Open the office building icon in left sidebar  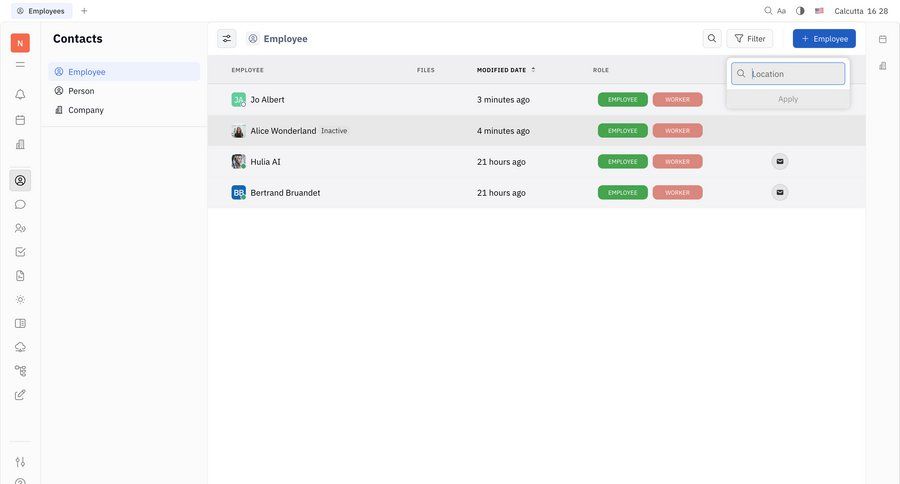20,144
